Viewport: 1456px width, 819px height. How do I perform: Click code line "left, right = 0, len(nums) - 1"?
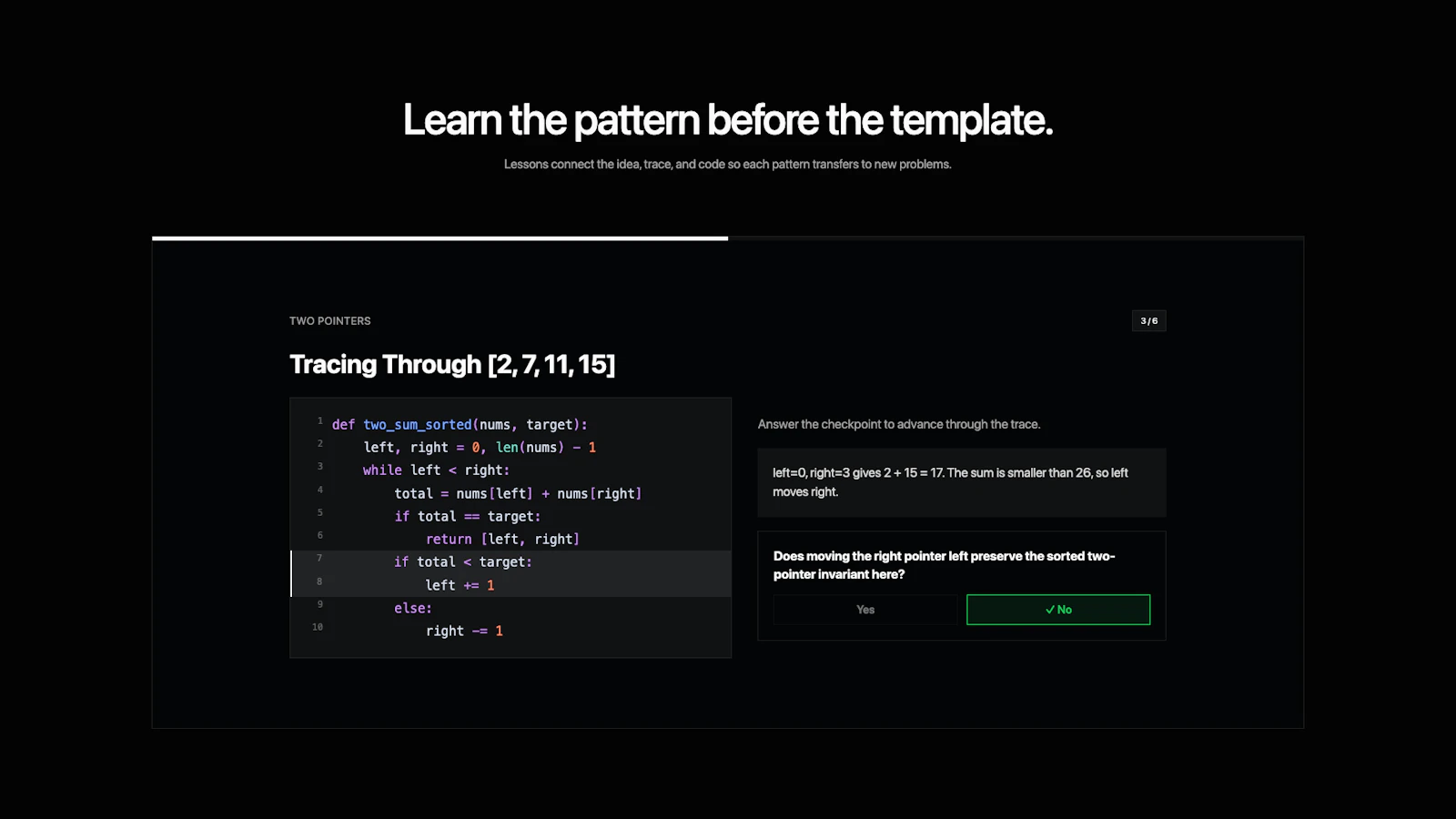click(480, 448)
